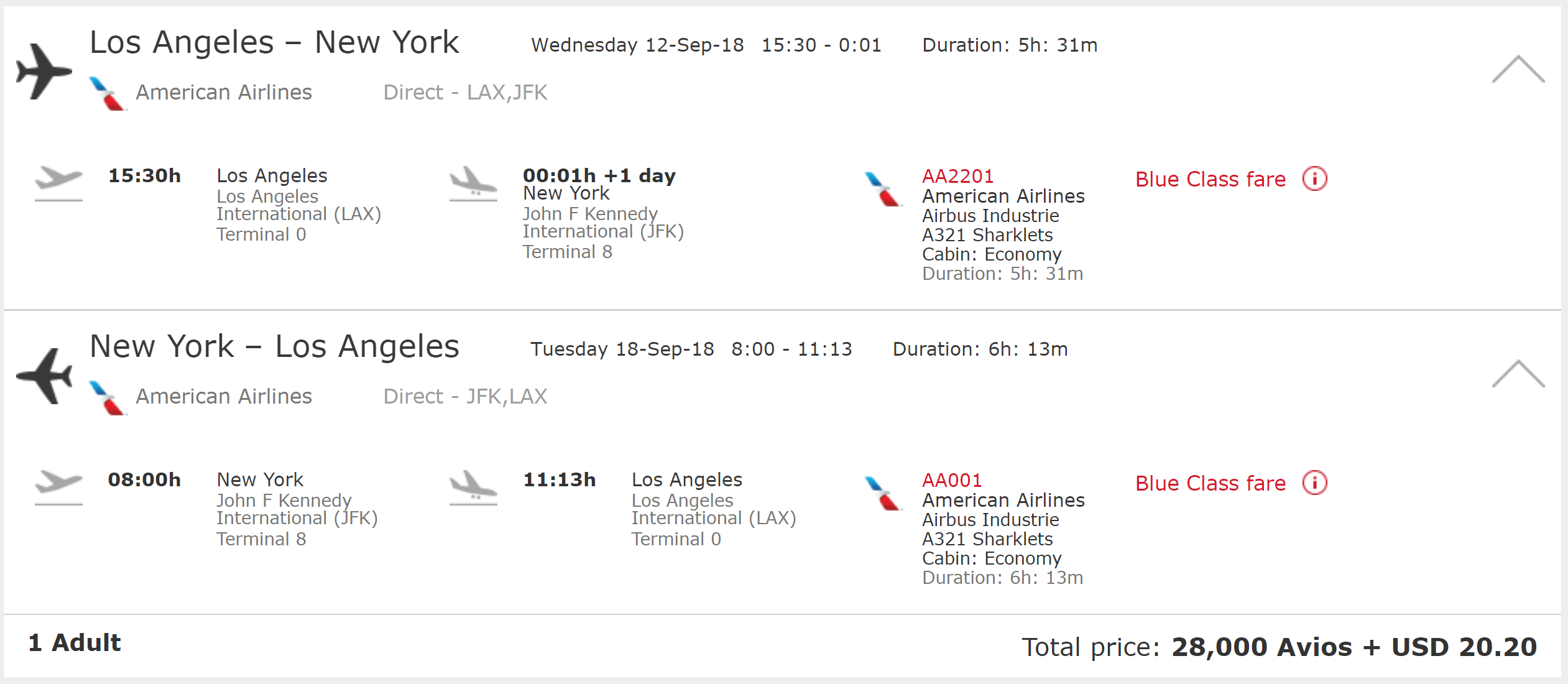The height and width of the screenshot is (684, 1568).
Task: Click the Los Angeles – New York heading
Action: tap(274, 42)
